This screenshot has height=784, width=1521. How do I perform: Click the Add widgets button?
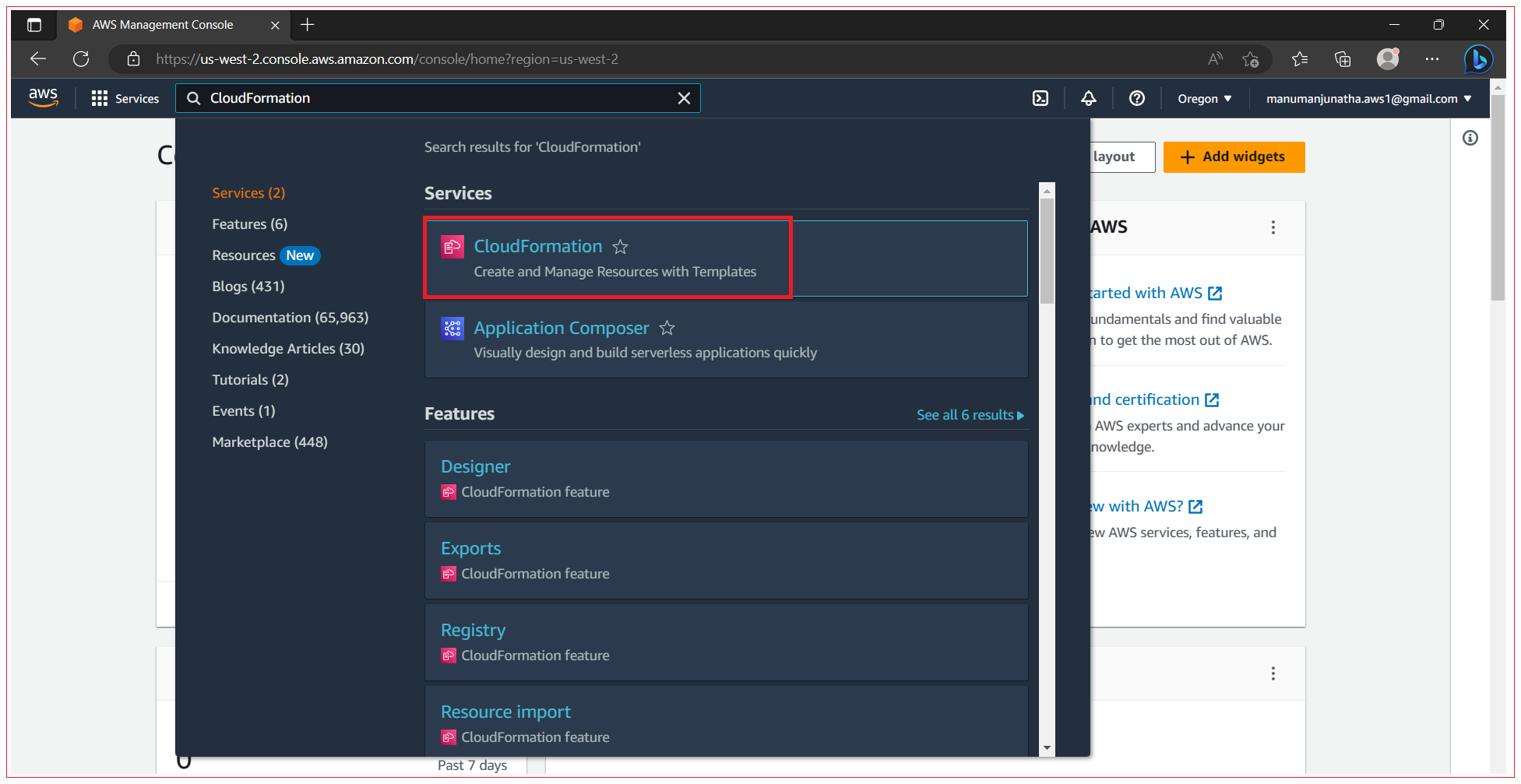[x=1234, y=156]
